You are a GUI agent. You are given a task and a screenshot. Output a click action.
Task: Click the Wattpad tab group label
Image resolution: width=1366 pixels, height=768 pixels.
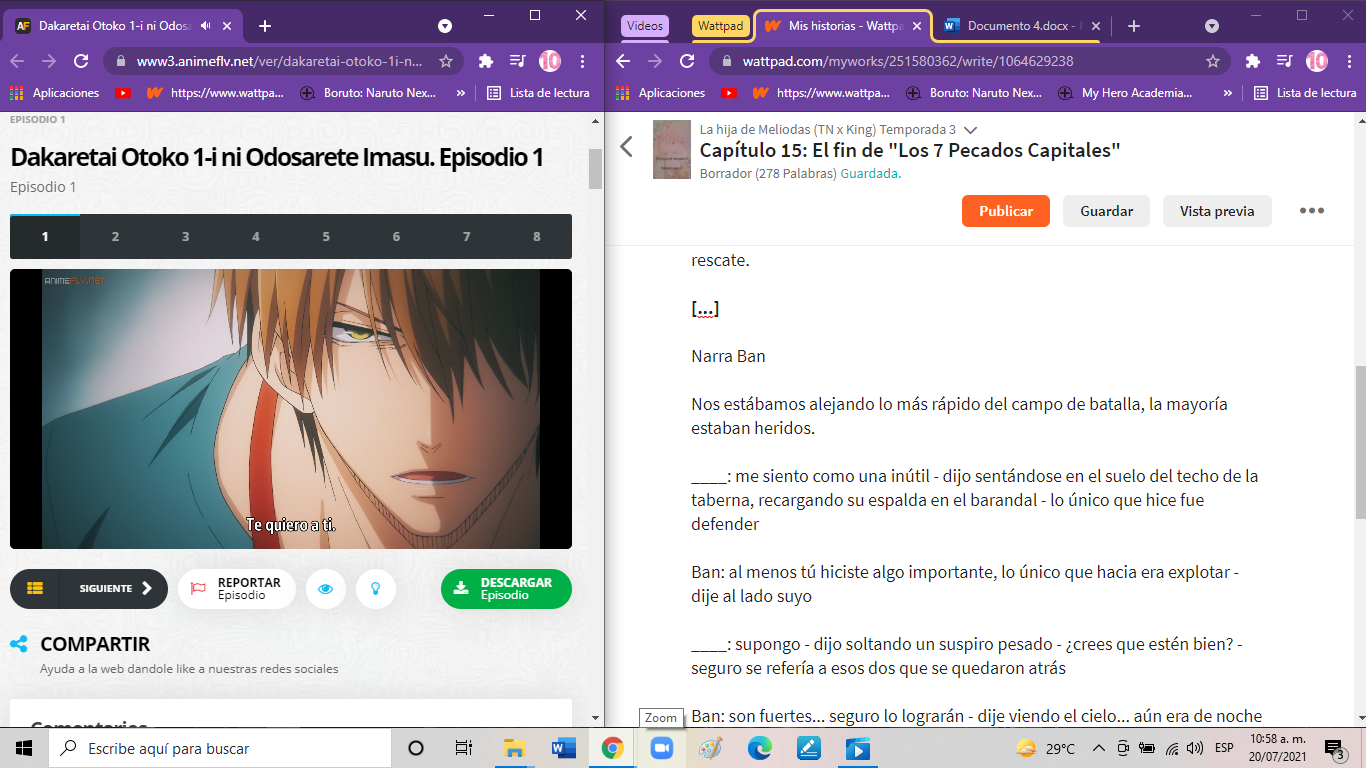pyautogui.click(x=720, y=26)
